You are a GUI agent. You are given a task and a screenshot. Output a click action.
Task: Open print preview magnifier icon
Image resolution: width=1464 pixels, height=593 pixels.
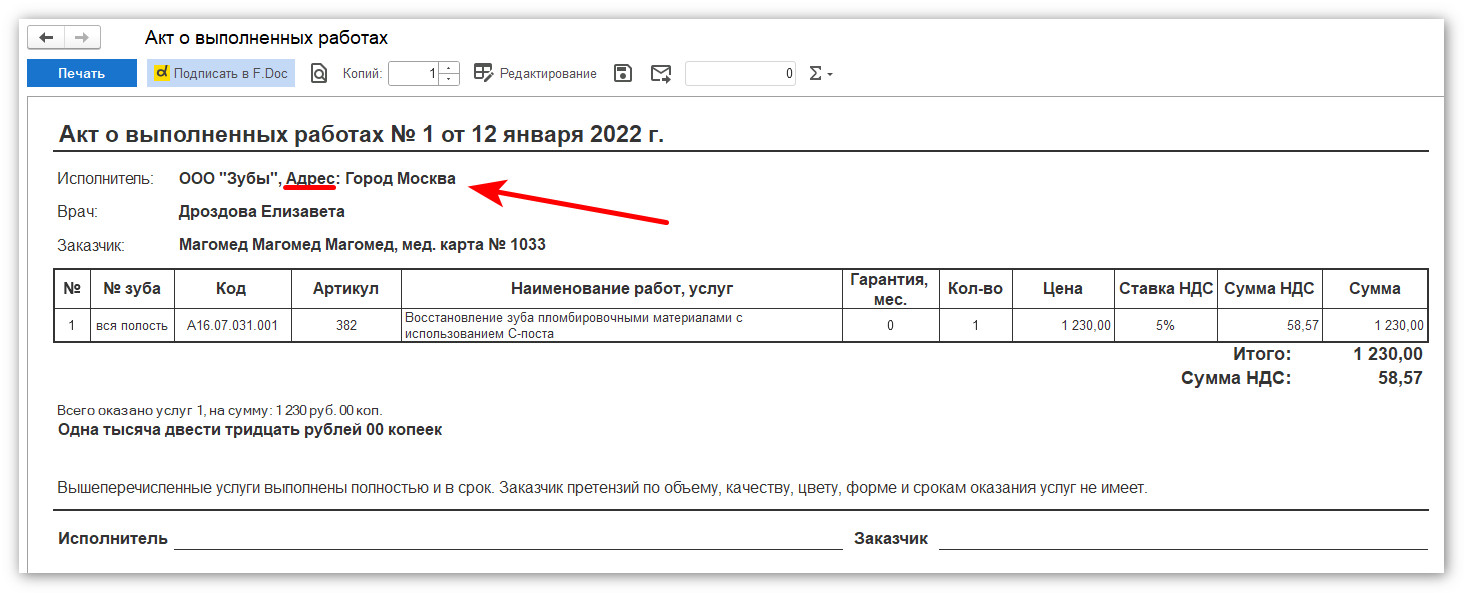point(319,73)
